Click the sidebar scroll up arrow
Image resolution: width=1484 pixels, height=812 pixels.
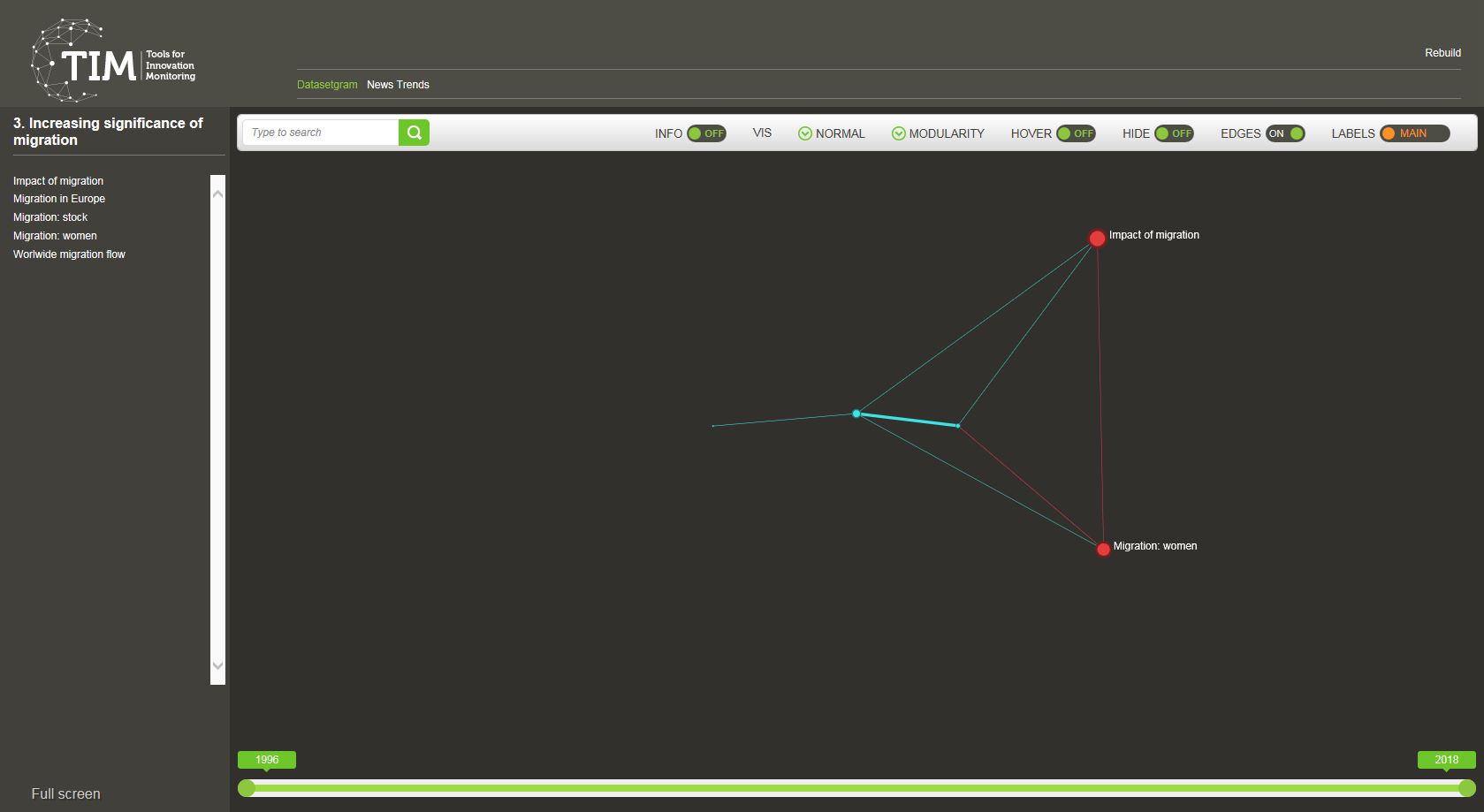point(218,193)
